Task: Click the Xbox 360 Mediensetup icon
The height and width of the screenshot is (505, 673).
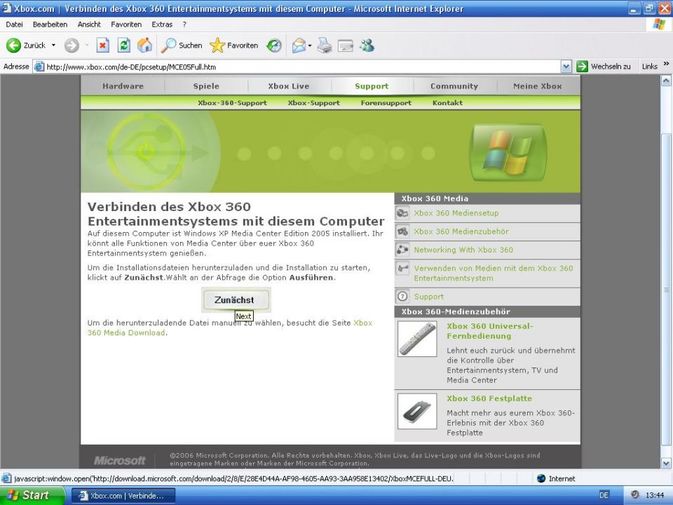Action: click(x=403, y=213)
